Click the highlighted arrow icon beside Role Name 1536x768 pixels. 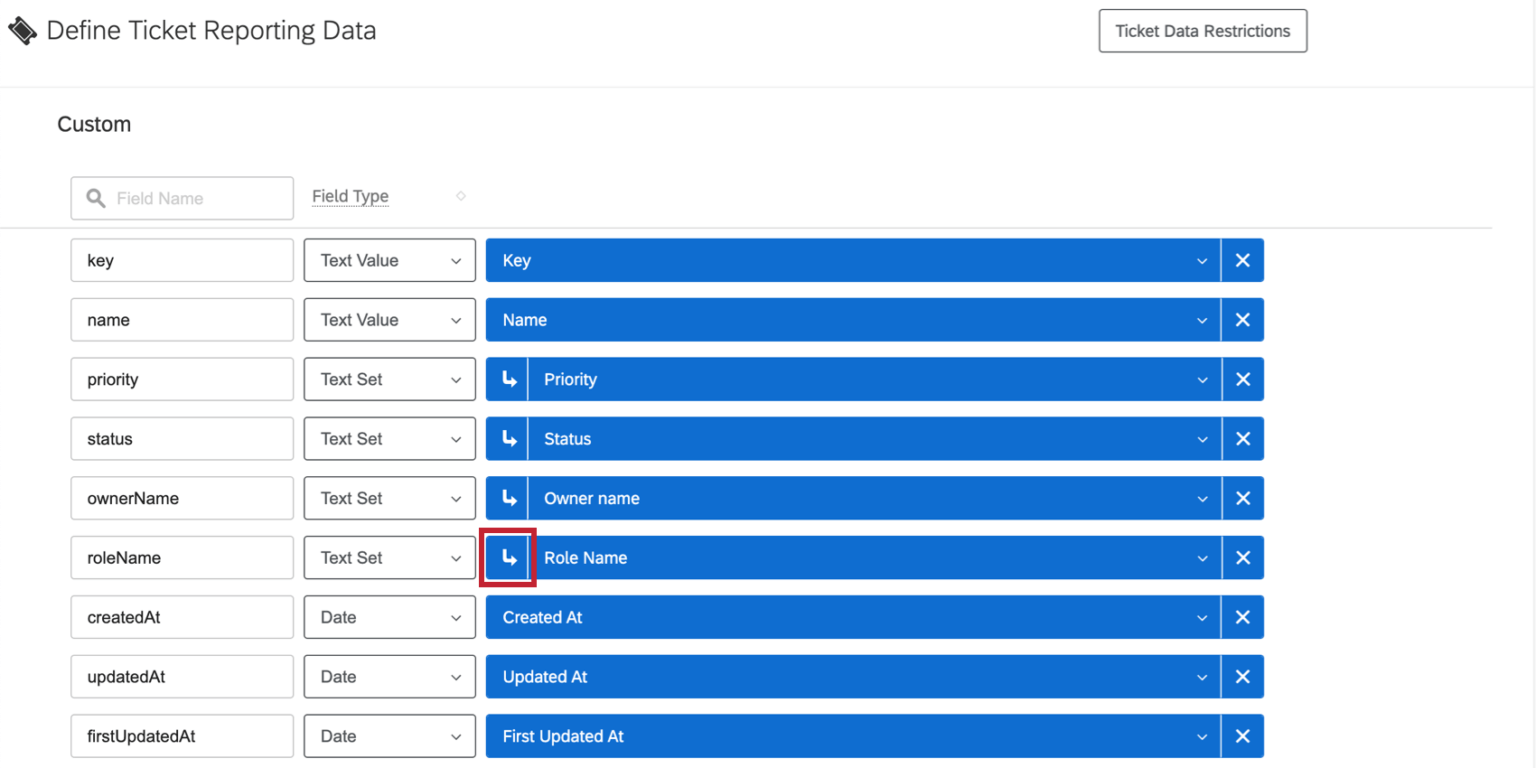click(507, 557)
